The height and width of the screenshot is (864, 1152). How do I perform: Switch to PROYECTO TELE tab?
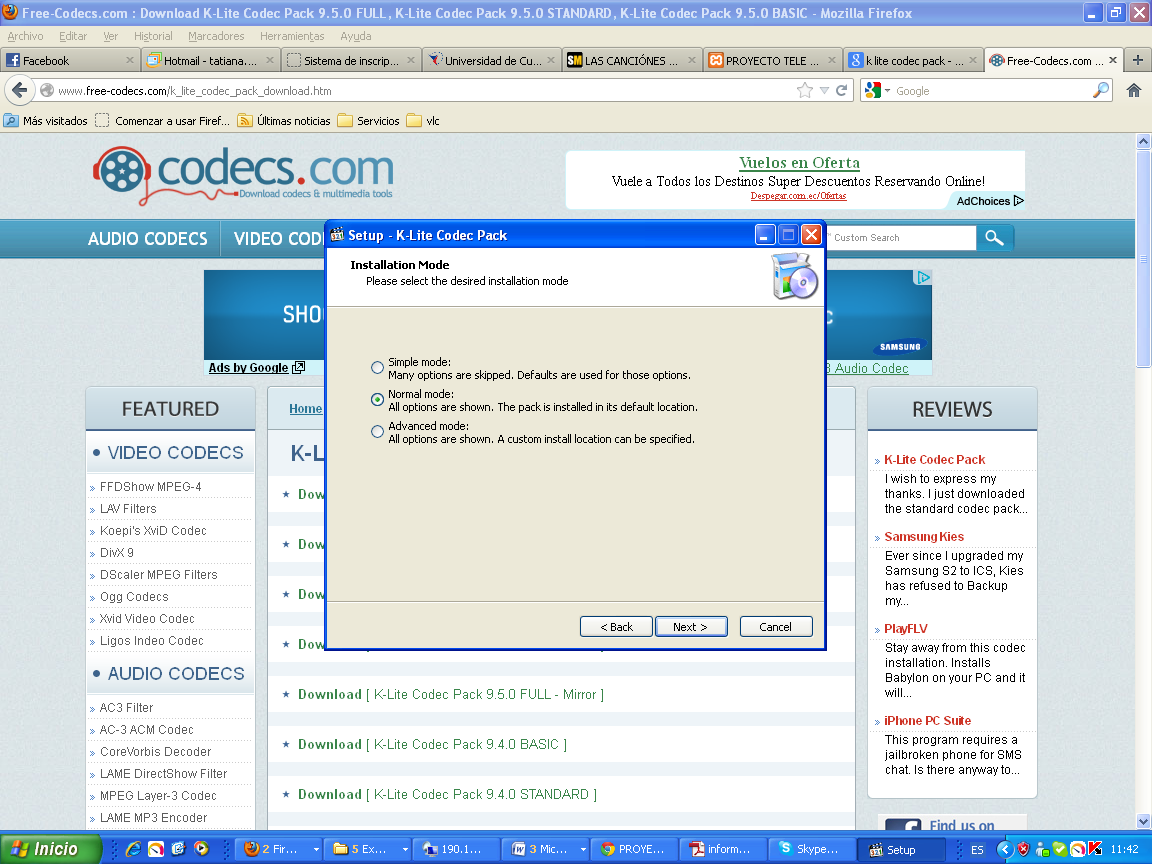(x=773, y=60)
